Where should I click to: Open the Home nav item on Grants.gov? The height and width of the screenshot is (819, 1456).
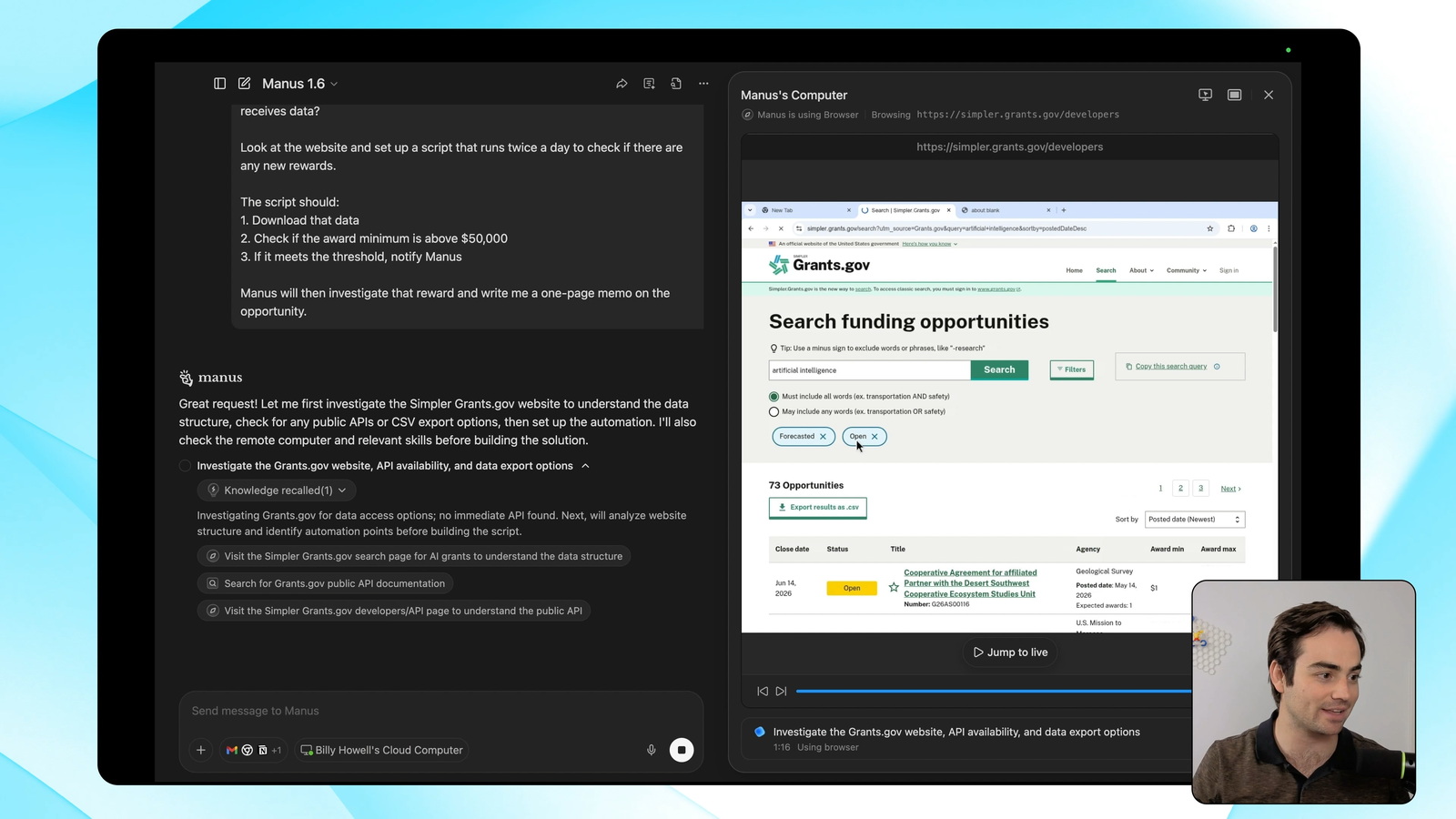pos(1075,270)
